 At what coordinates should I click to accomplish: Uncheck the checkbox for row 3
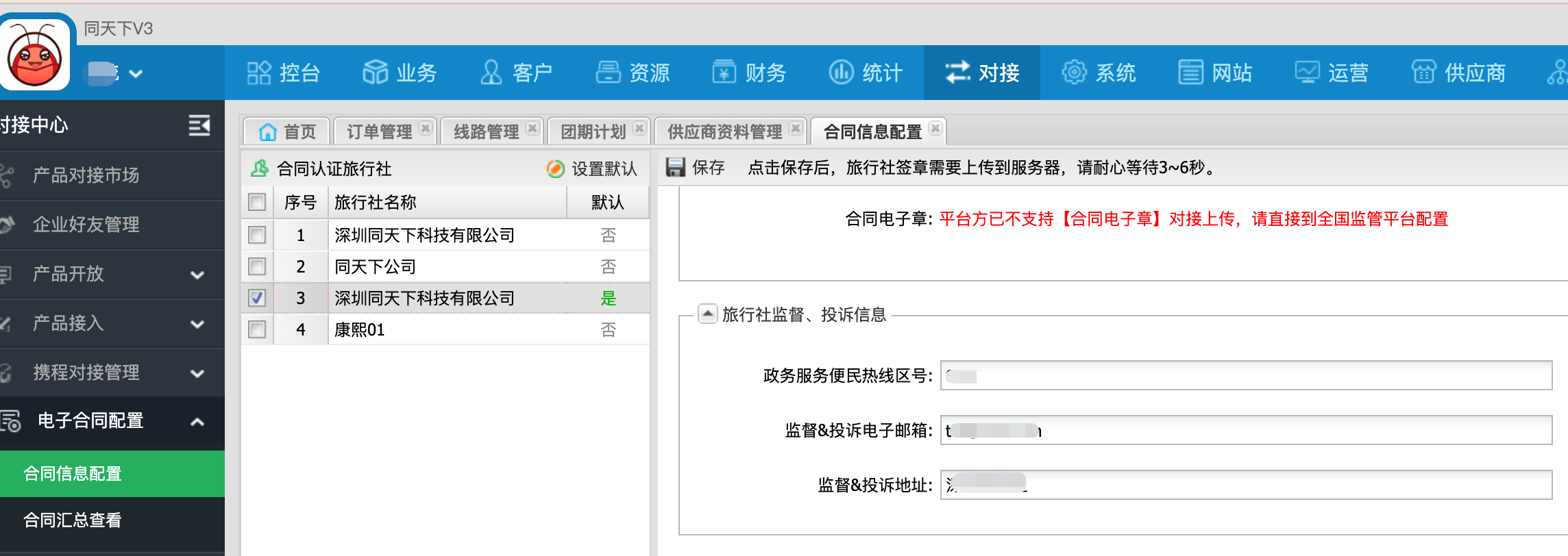coord(257,299)
